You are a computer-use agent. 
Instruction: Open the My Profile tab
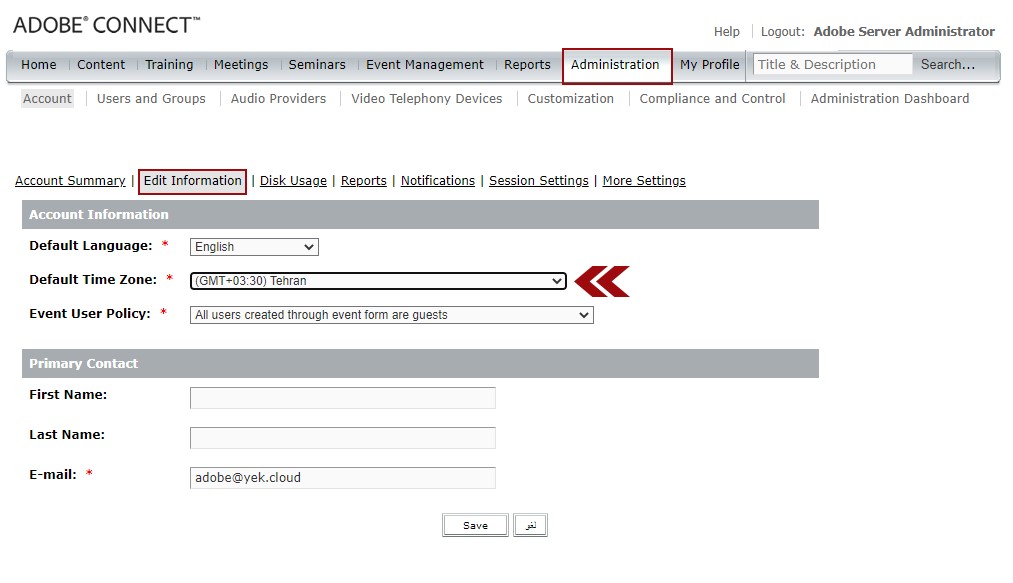(709, 65)
